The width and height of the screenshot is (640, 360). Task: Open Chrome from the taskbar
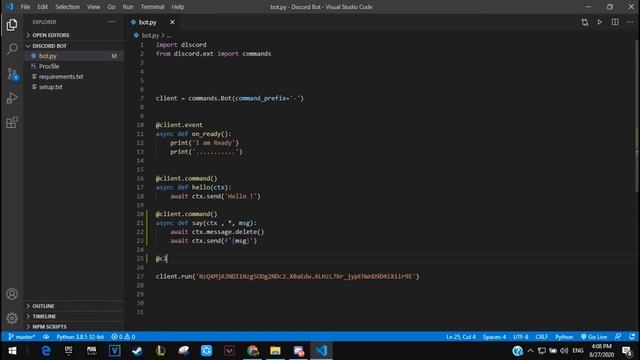coord(253,351)
